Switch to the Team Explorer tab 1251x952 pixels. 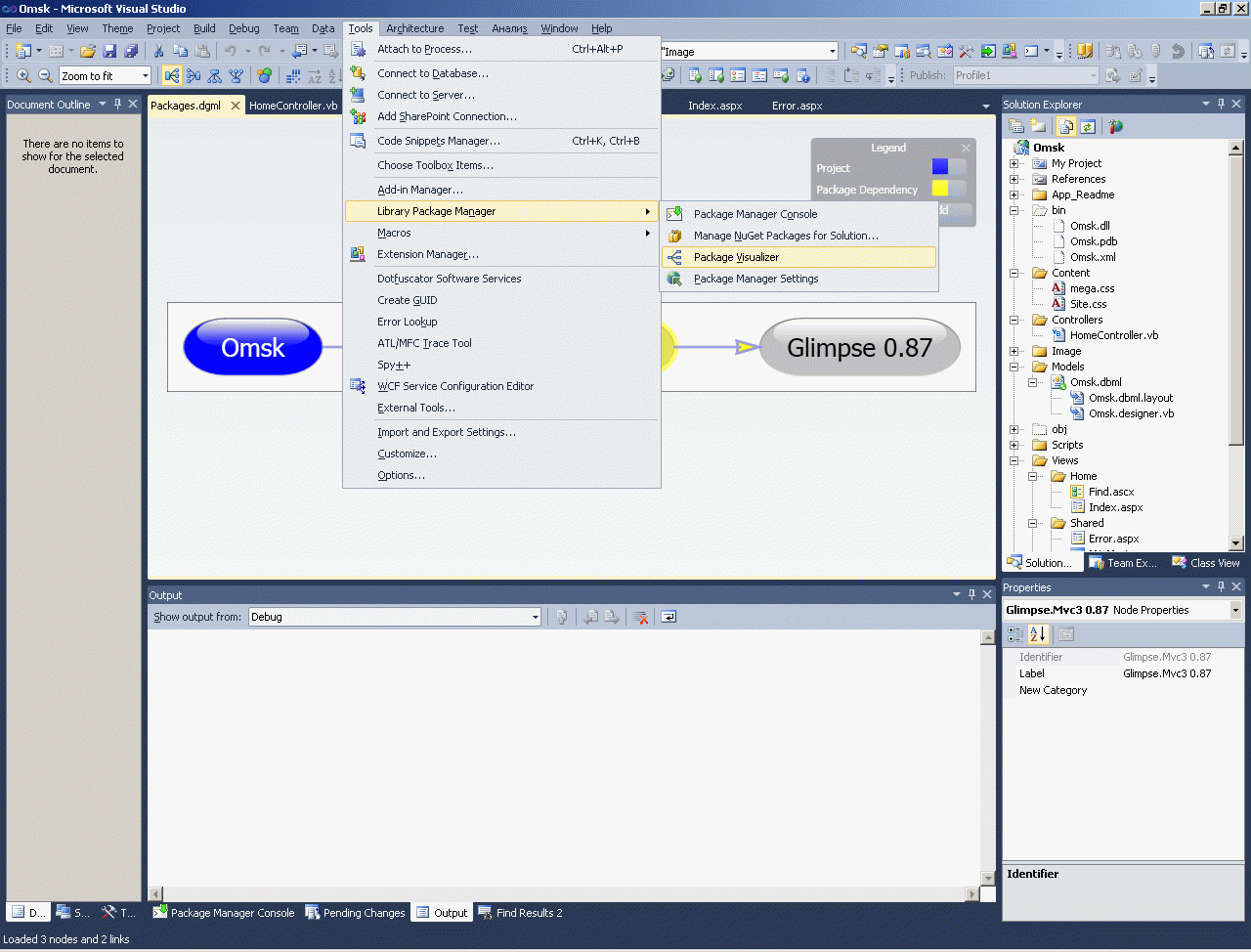point(1123,563)
